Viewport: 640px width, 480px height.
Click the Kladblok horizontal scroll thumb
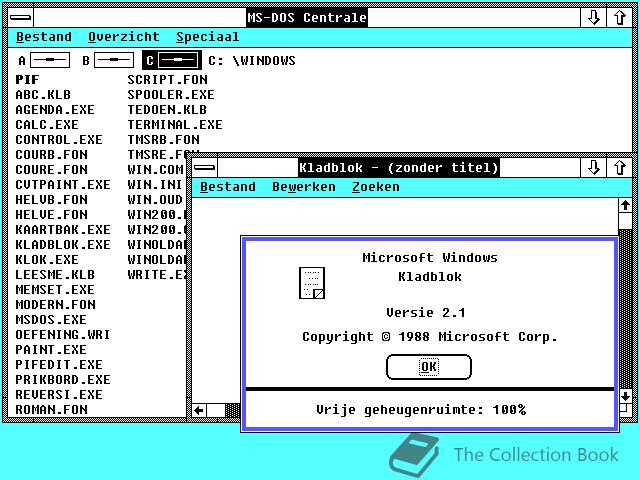pyautogui.click(x=216, y=410)
